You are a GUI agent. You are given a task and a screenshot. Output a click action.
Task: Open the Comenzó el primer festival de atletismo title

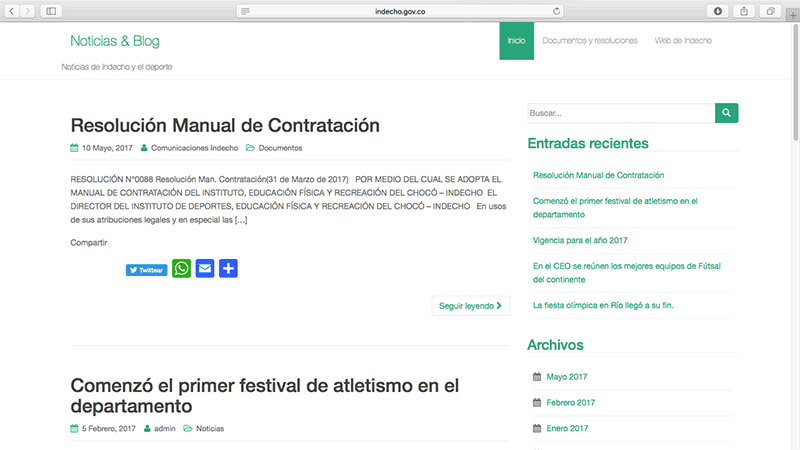[265, 396]
